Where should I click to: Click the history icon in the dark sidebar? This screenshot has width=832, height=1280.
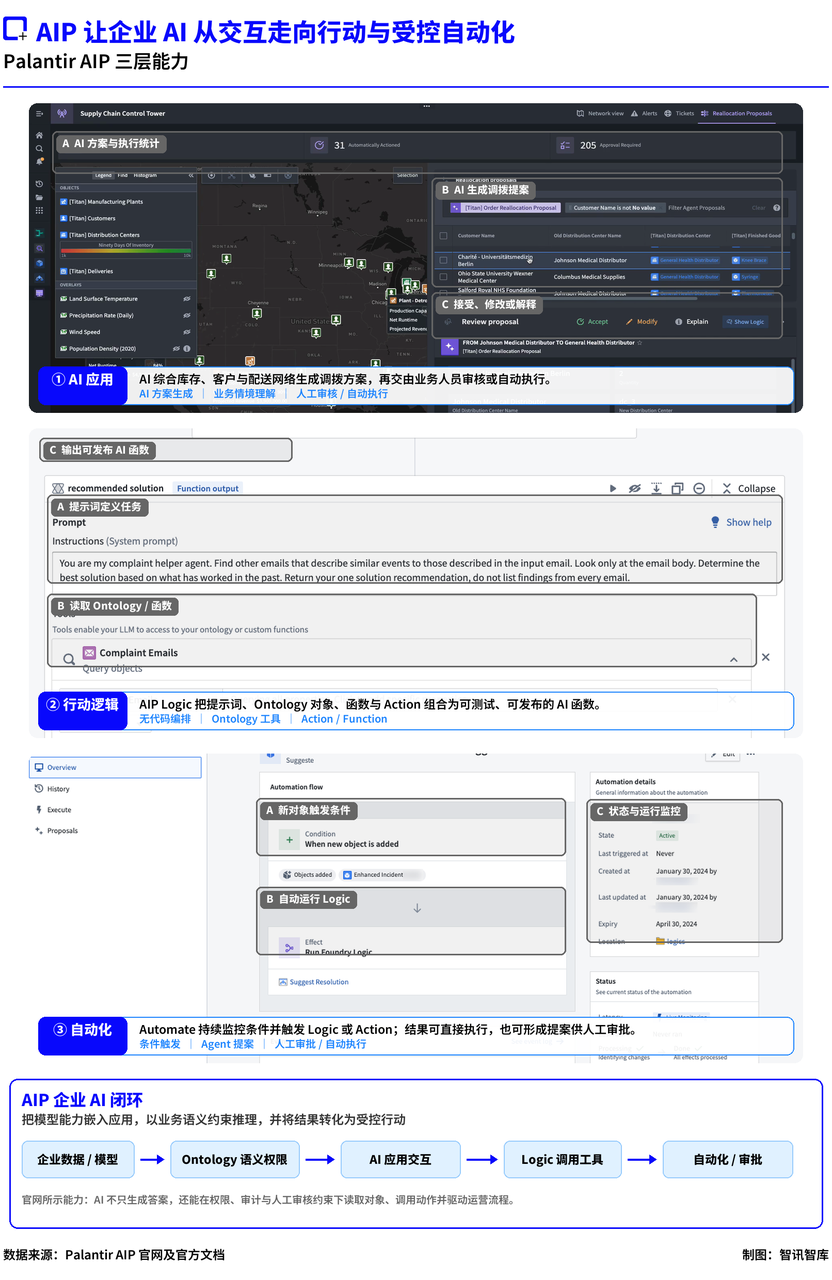[x=40, y=184]
